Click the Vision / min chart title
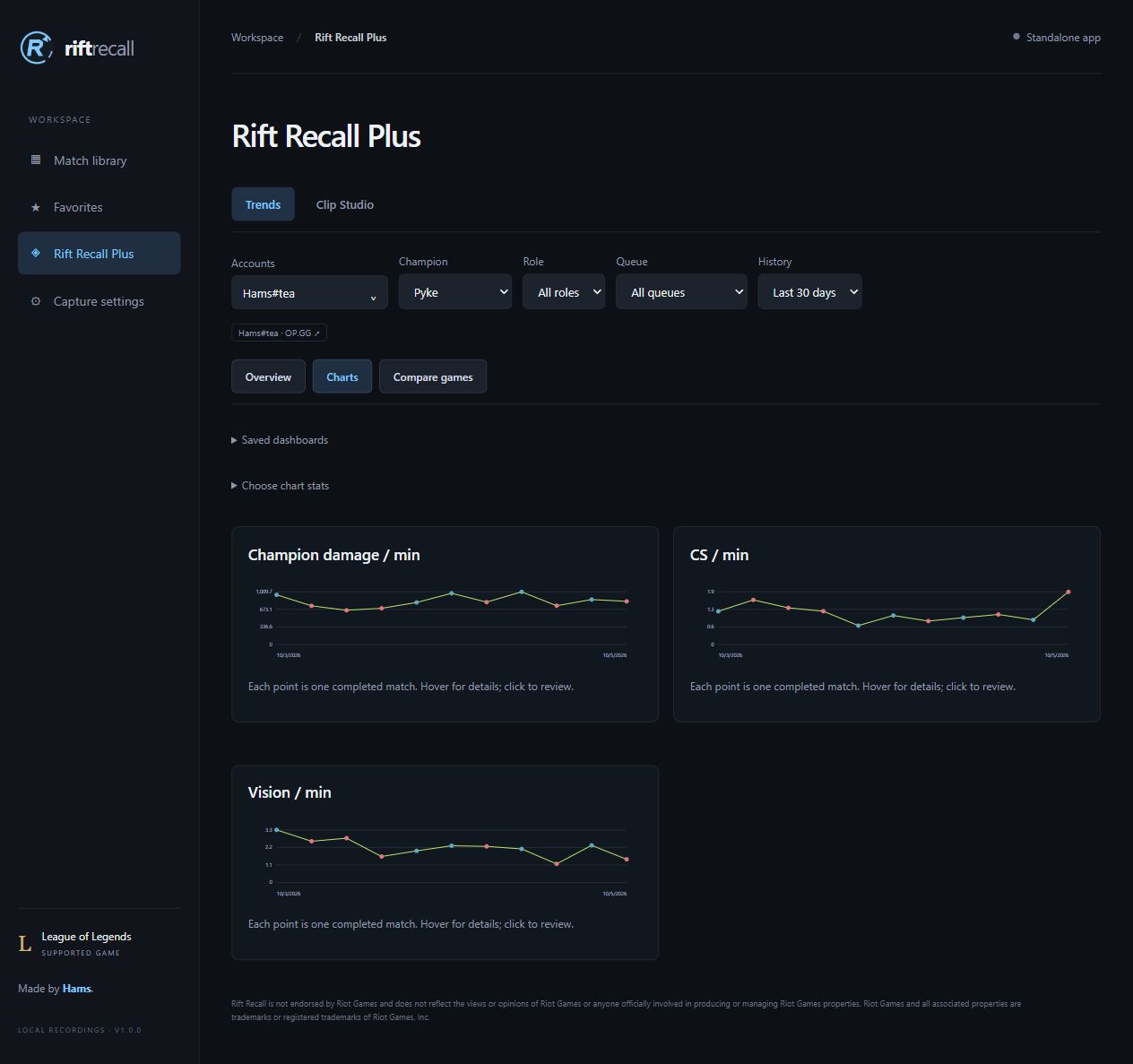1133x1064 pixels. click(x=290, y=792)
